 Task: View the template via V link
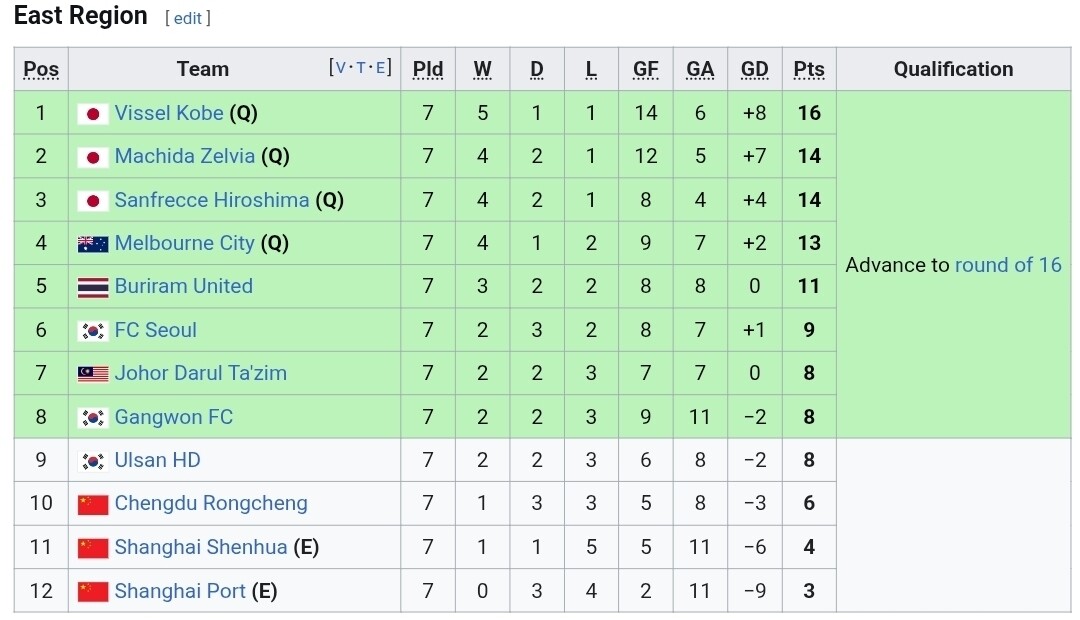coord(341,68)
